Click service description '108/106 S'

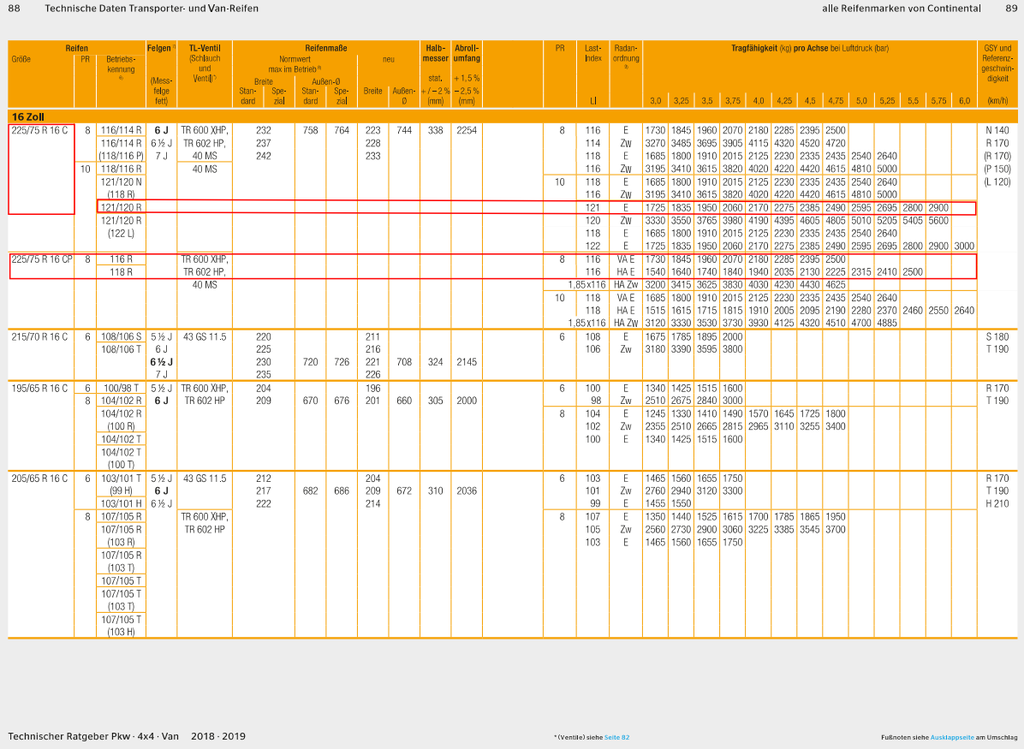(121, 337)
